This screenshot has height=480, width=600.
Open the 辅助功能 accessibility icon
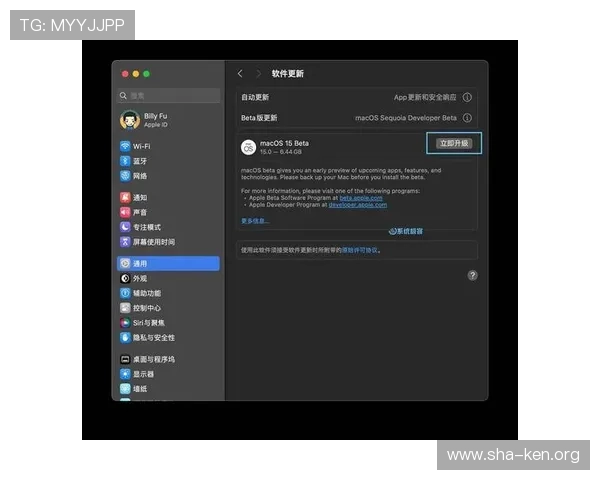125,293
